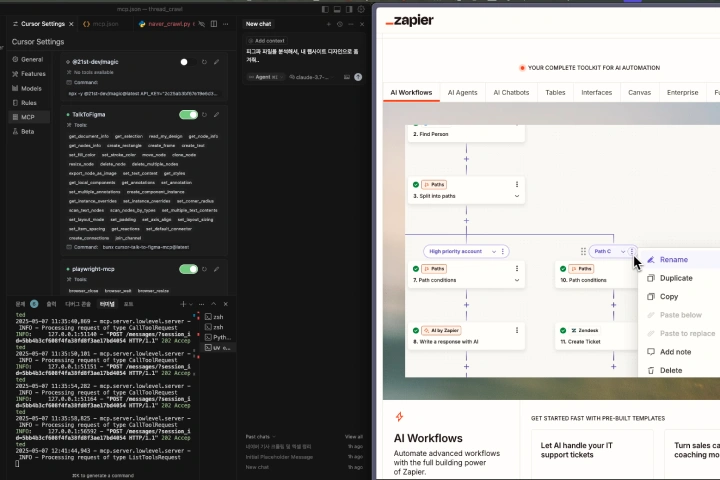Close the chat panel
Image resolution: width=720 pixels, height=480 pixels.
[362, 24]
